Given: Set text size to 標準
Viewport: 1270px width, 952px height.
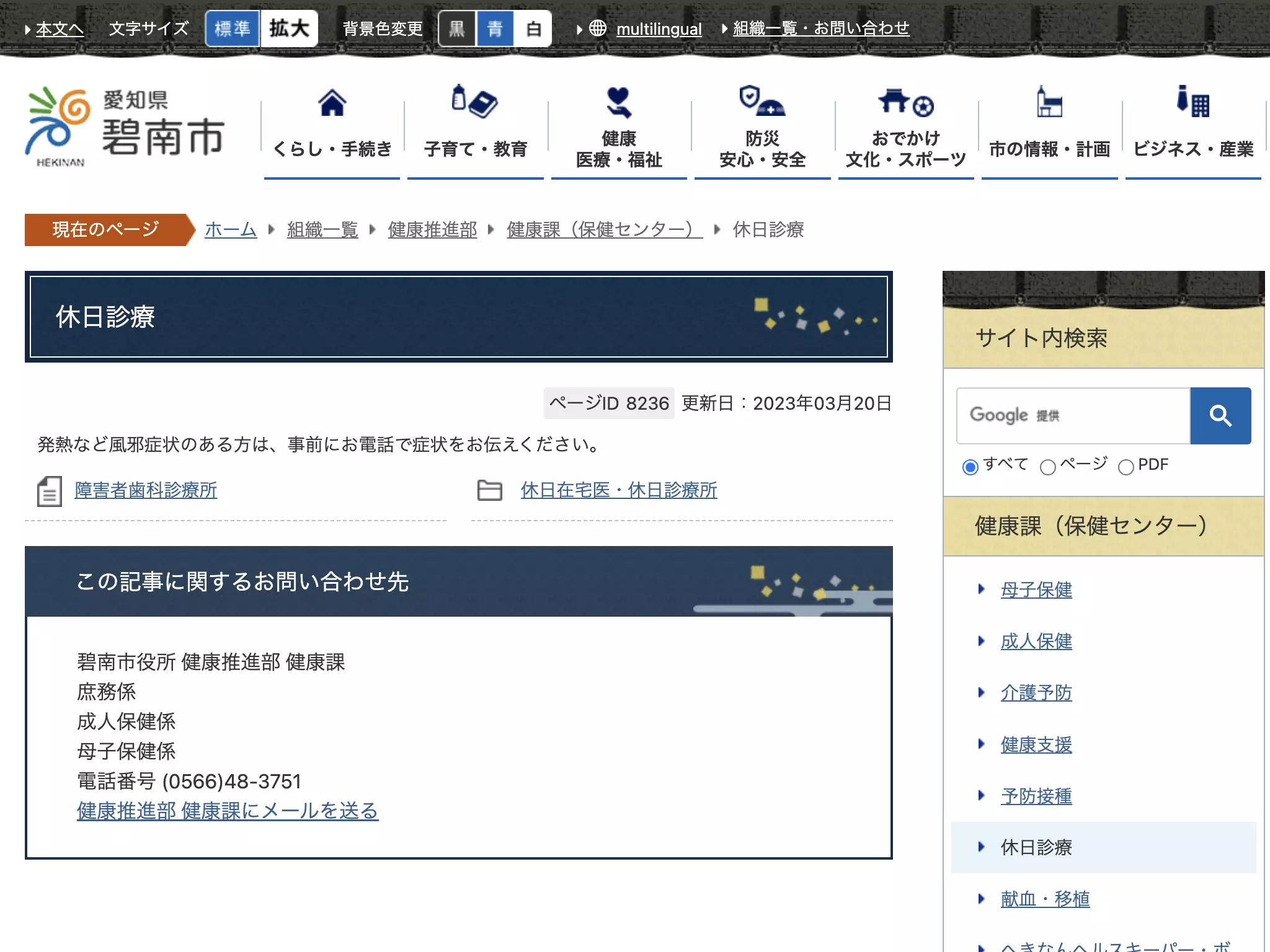Looking at the screenshot, I should click(233, 29).
